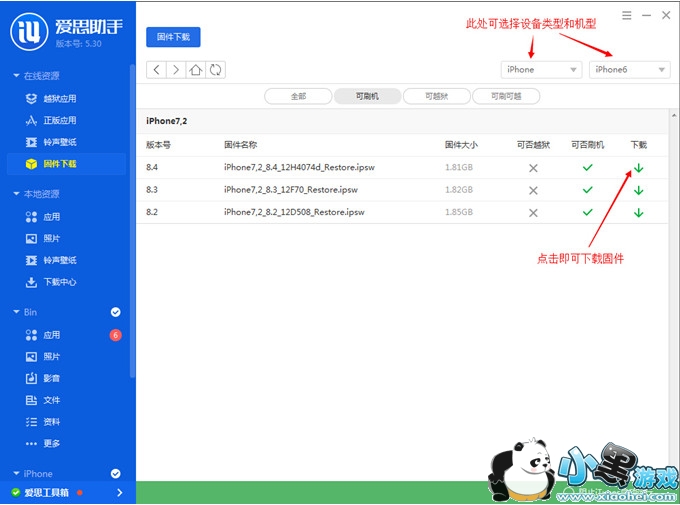Toggle the check mark beside iPhone in sidebar

pos(115,474)
